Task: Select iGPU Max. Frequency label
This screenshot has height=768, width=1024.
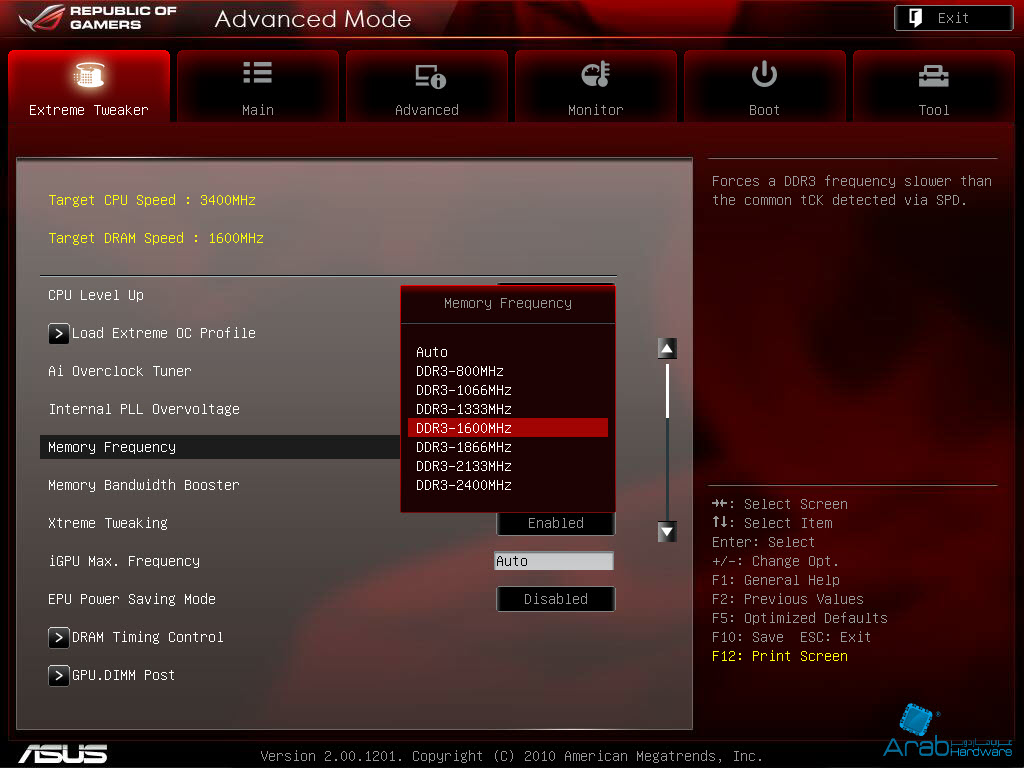Action: pos(124,561)
